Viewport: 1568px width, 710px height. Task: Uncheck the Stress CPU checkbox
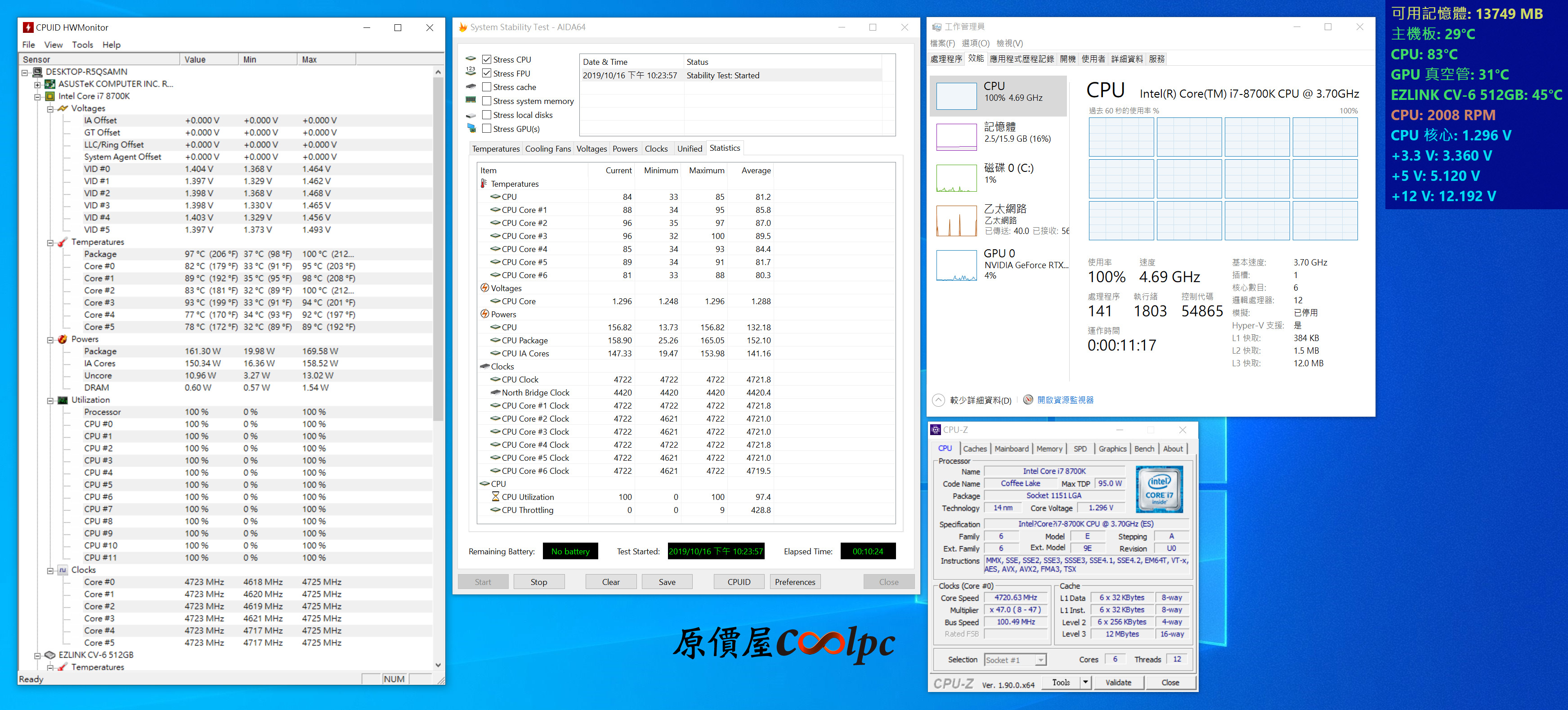(x=486, y=59)
